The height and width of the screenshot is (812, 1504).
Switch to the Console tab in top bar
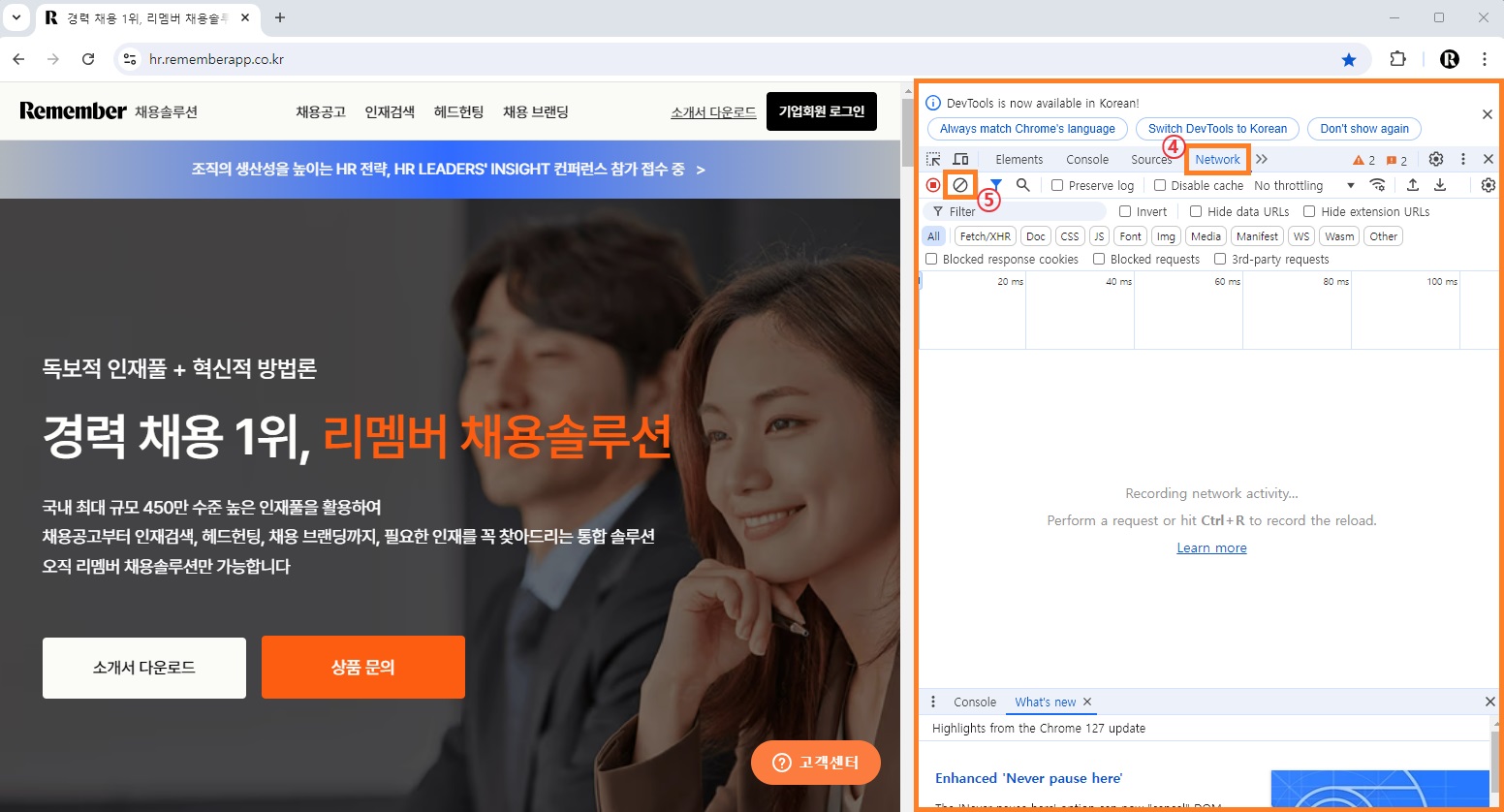1087,160
